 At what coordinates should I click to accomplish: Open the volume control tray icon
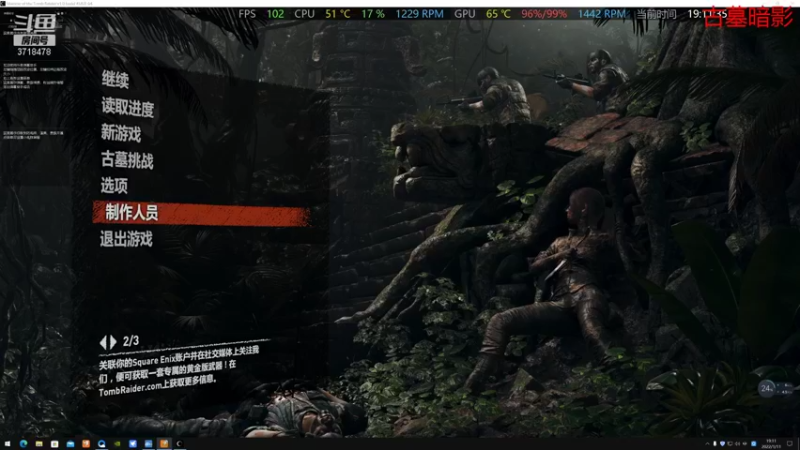pos(737,444)
